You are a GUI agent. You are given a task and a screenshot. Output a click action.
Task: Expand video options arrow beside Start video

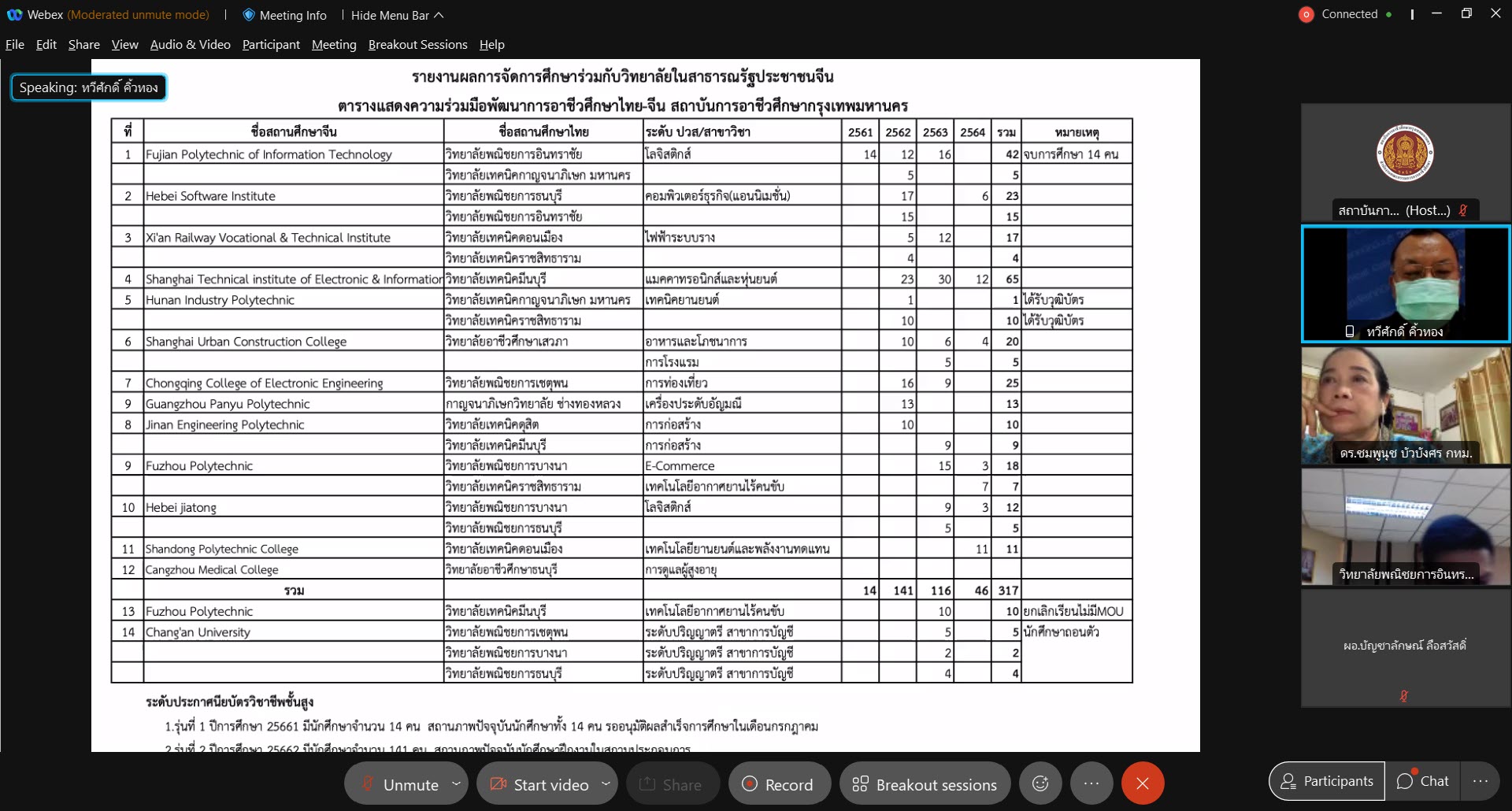(x=606, y=783)
